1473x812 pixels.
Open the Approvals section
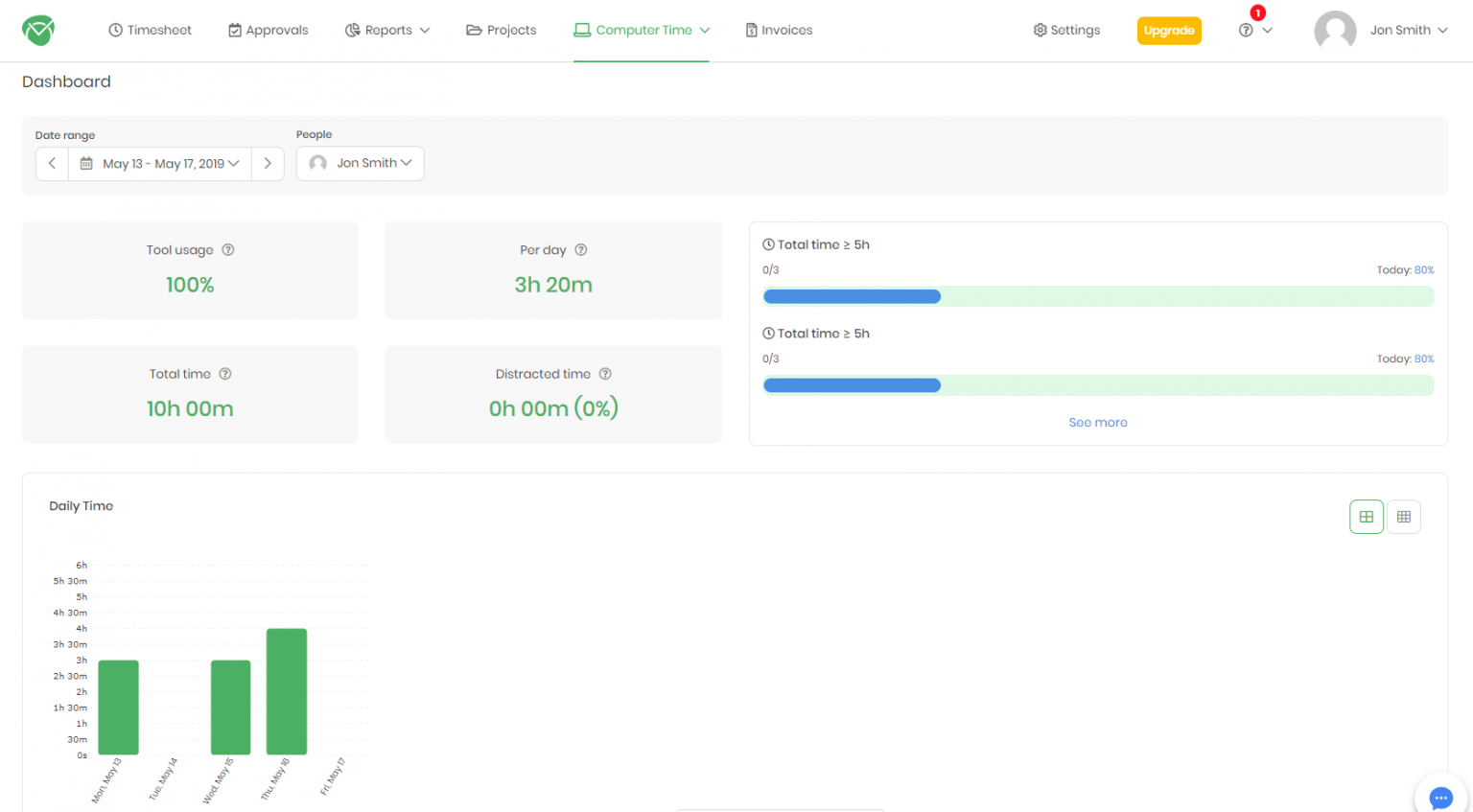(268, 30)
